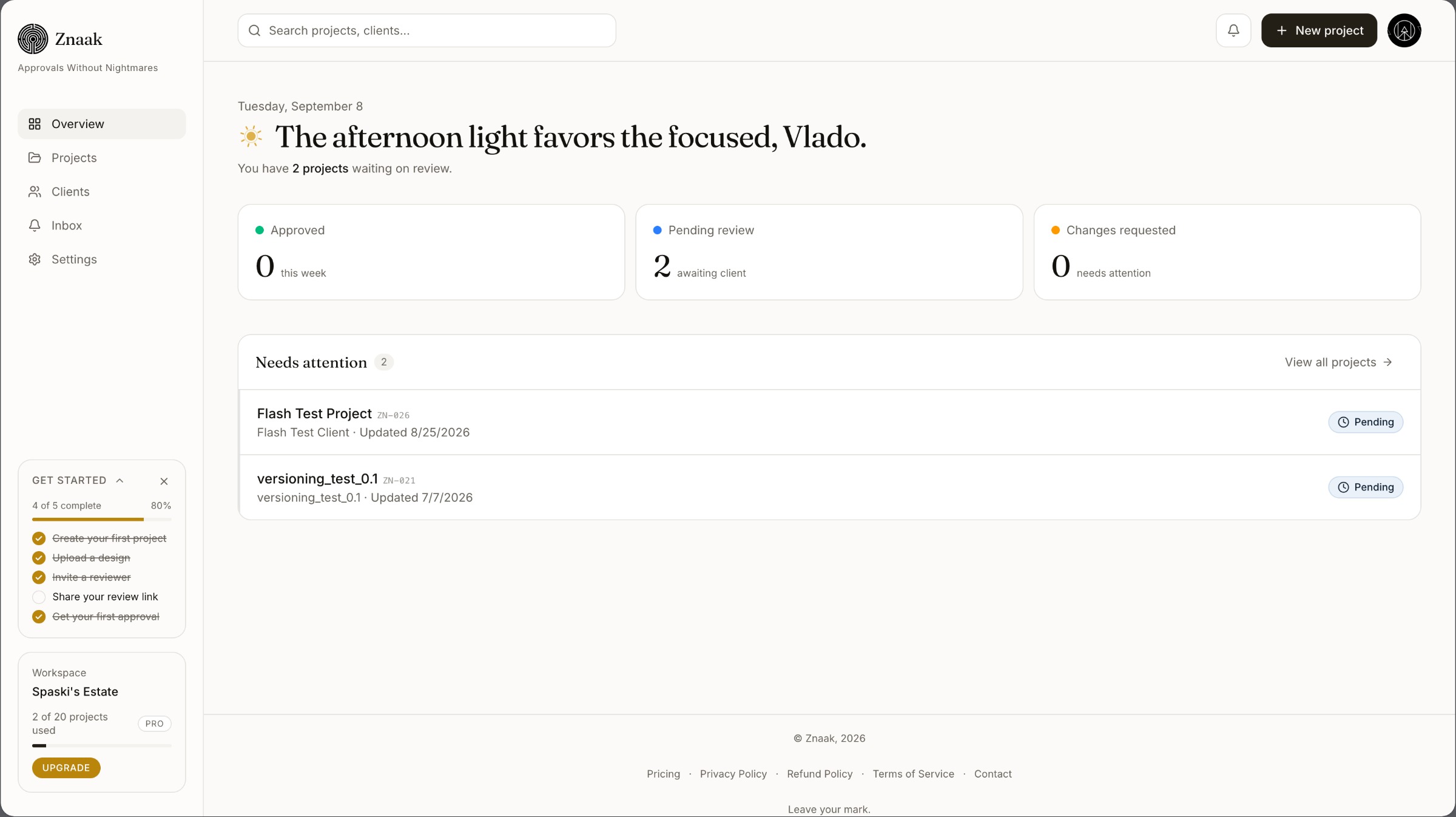The image size is (1456, 817).
Task: Click the UPGRADE button
Action: pos(66,768)
